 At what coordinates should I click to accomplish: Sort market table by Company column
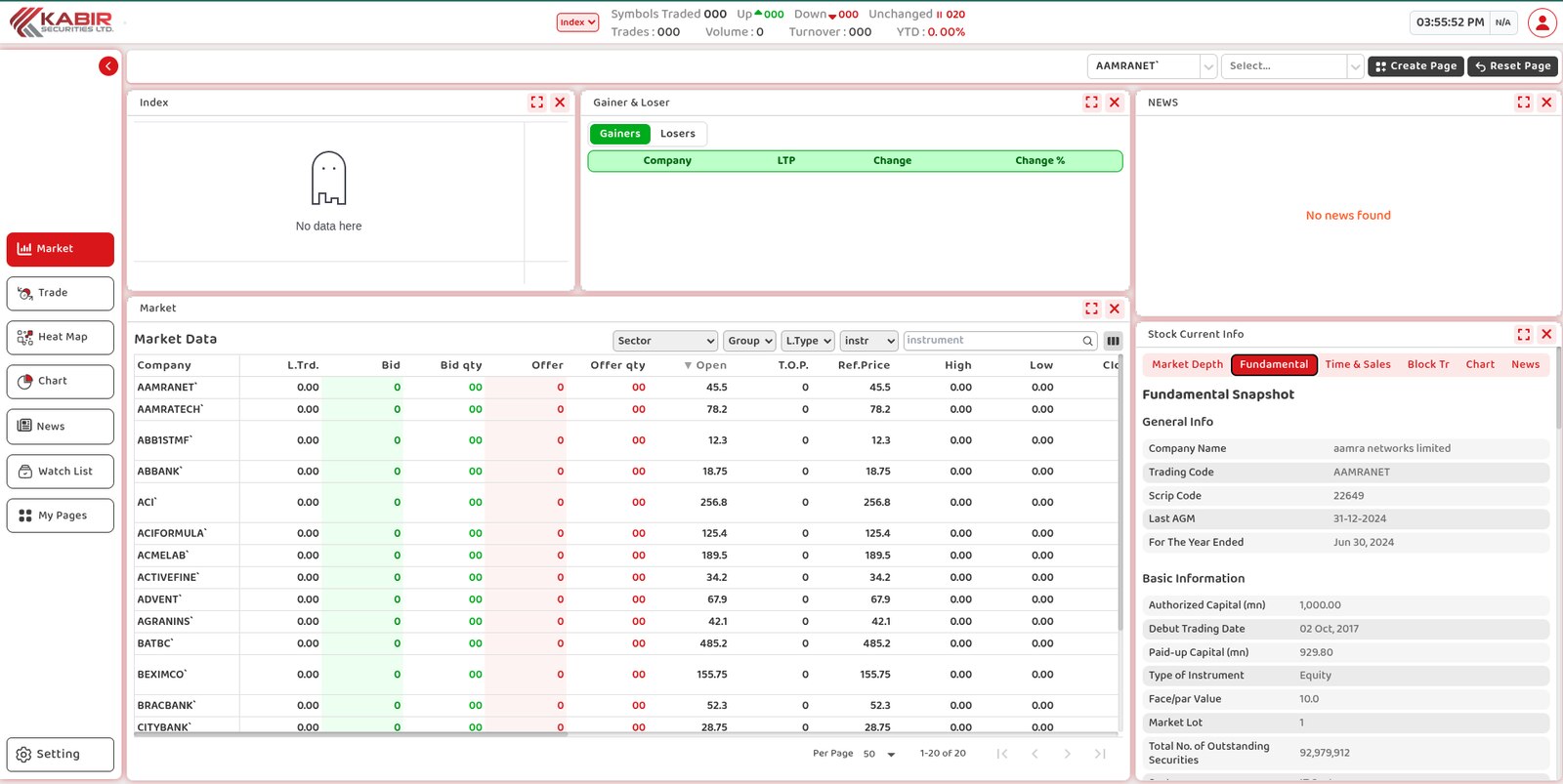(x=164, y=366)
